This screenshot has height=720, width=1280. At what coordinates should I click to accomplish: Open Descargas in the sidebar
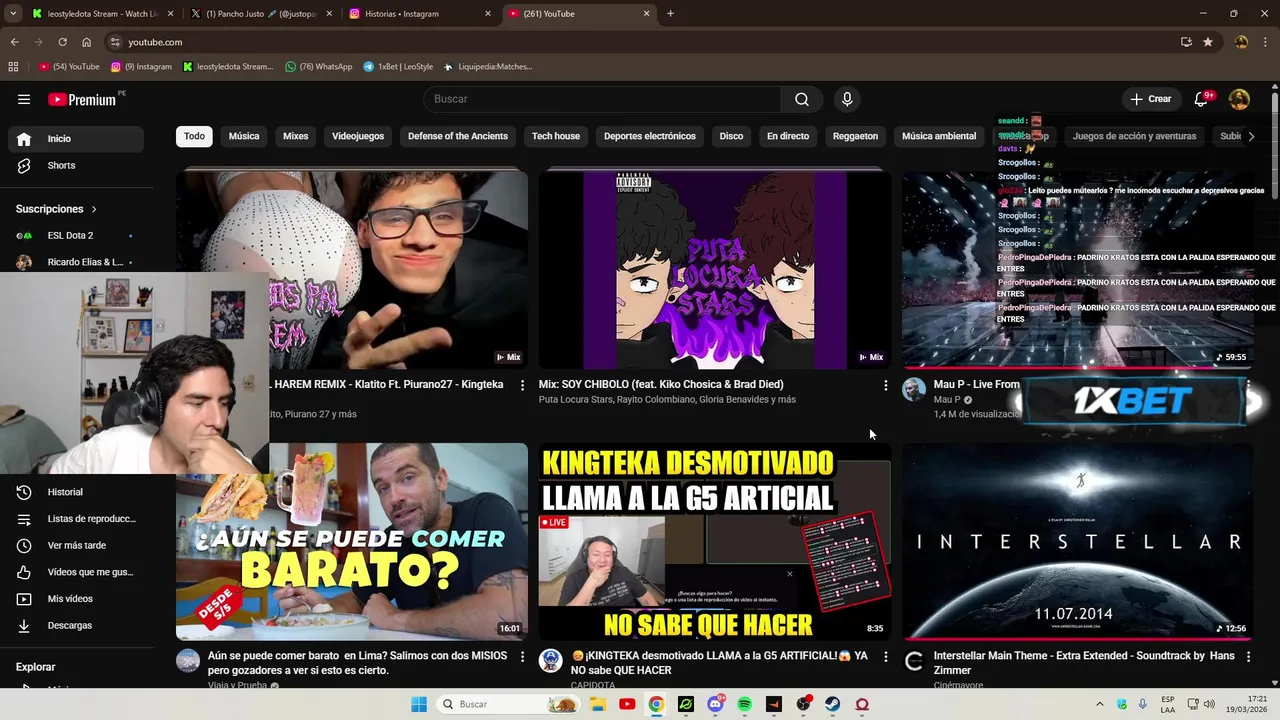(x=76, y=625)
